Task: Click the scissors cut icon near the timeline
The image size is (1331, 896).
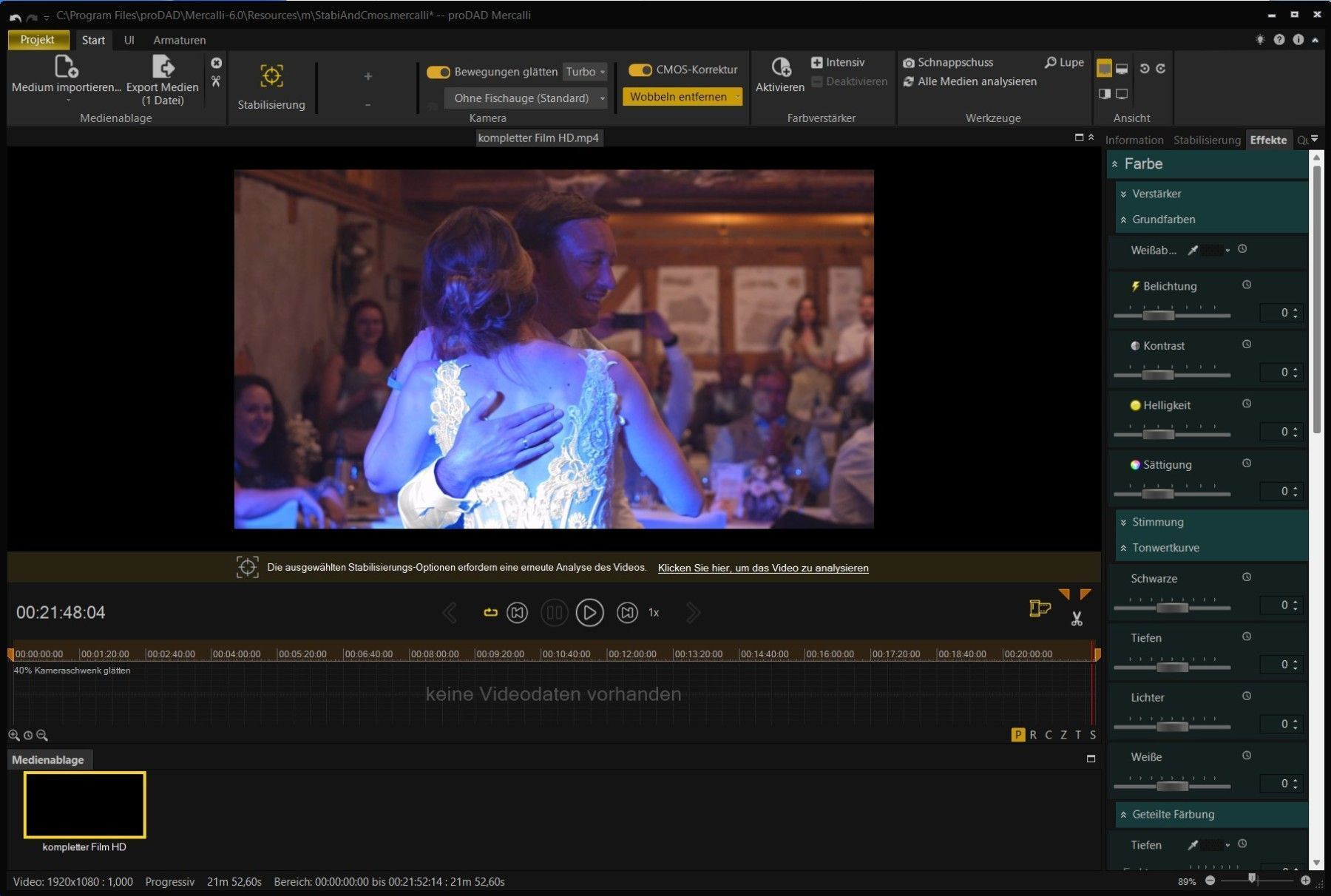Action: click(x=1077, y=619)
